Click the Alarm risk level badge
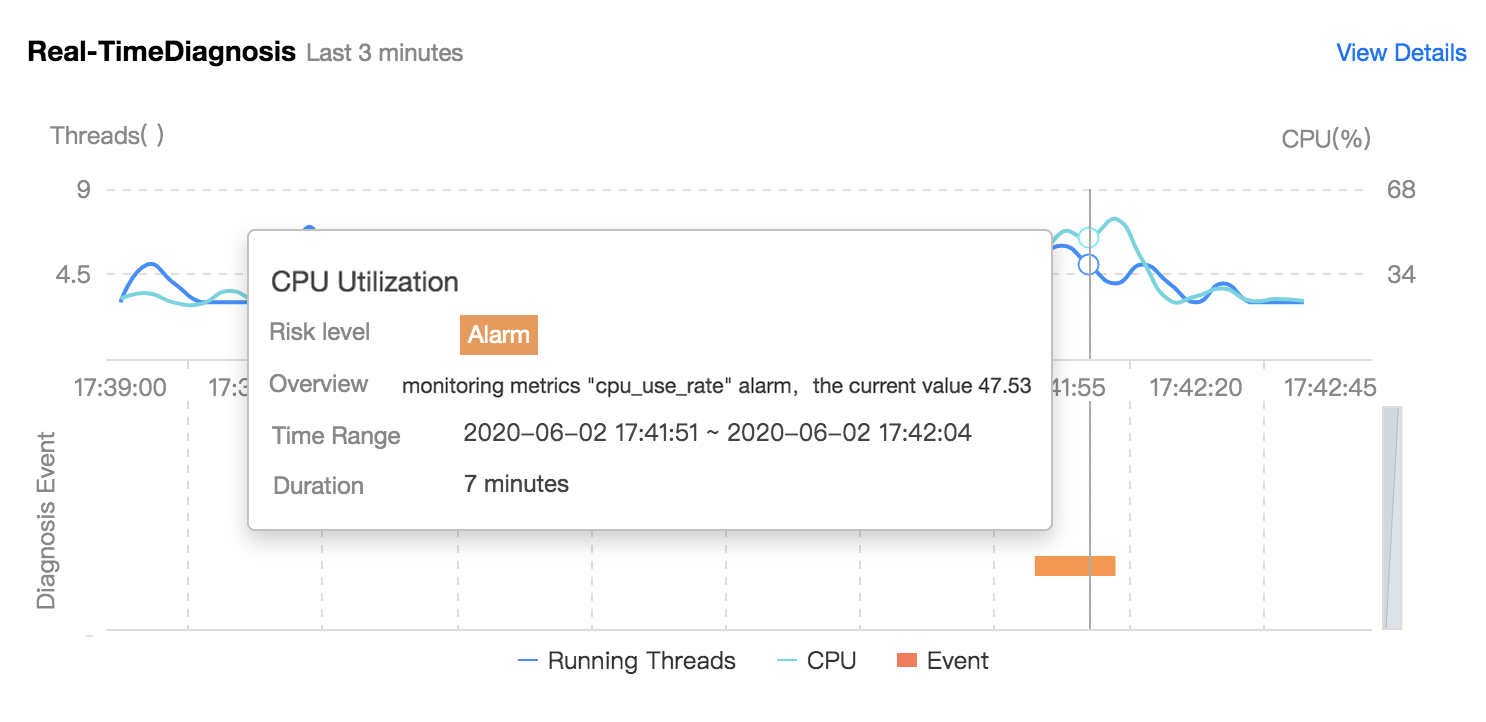 point(499,335)
